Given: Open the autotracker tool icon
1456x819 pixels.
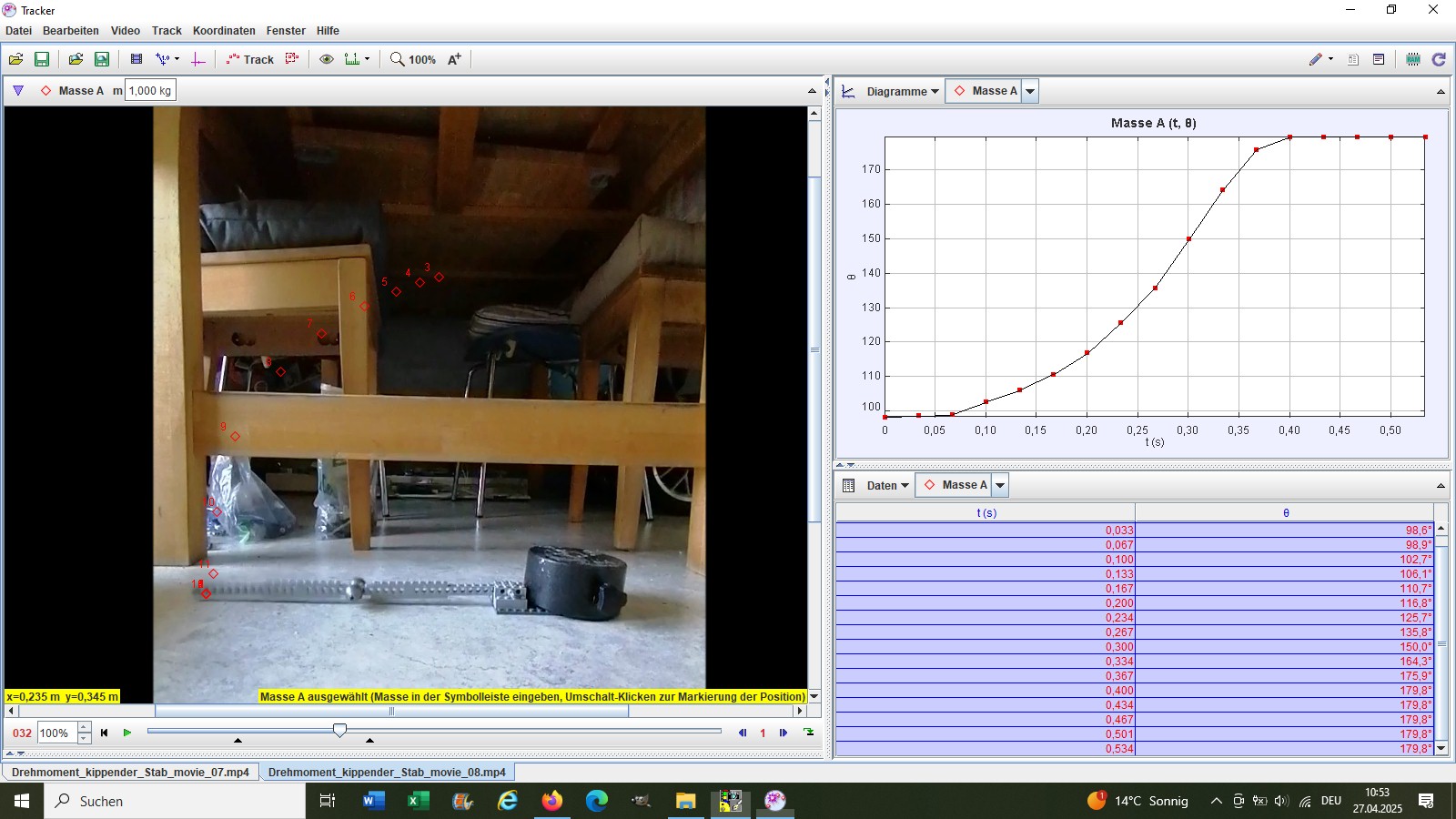Looking at the screenshot, I should click(292, 59).
